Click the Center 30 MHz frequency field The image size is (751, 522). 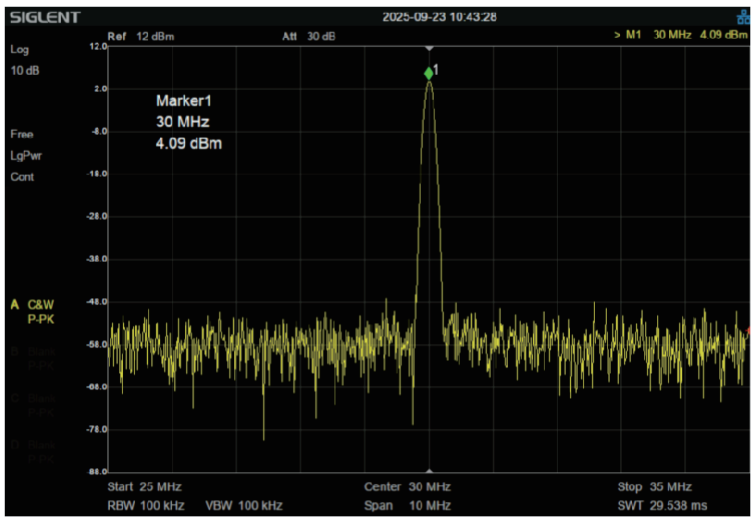click(x=408, y=487)
